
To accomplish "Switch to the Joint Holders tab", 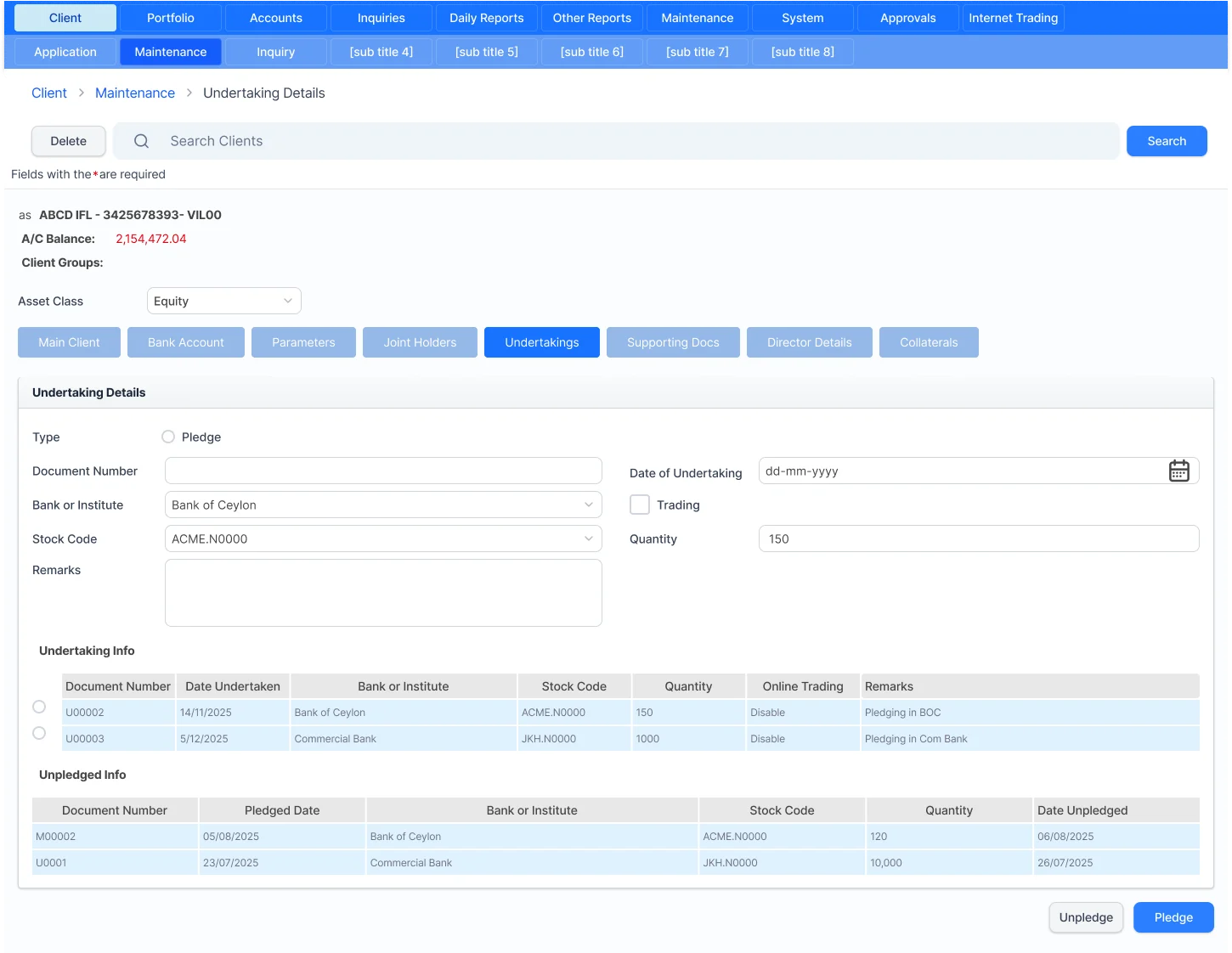I will coord(420,342).
